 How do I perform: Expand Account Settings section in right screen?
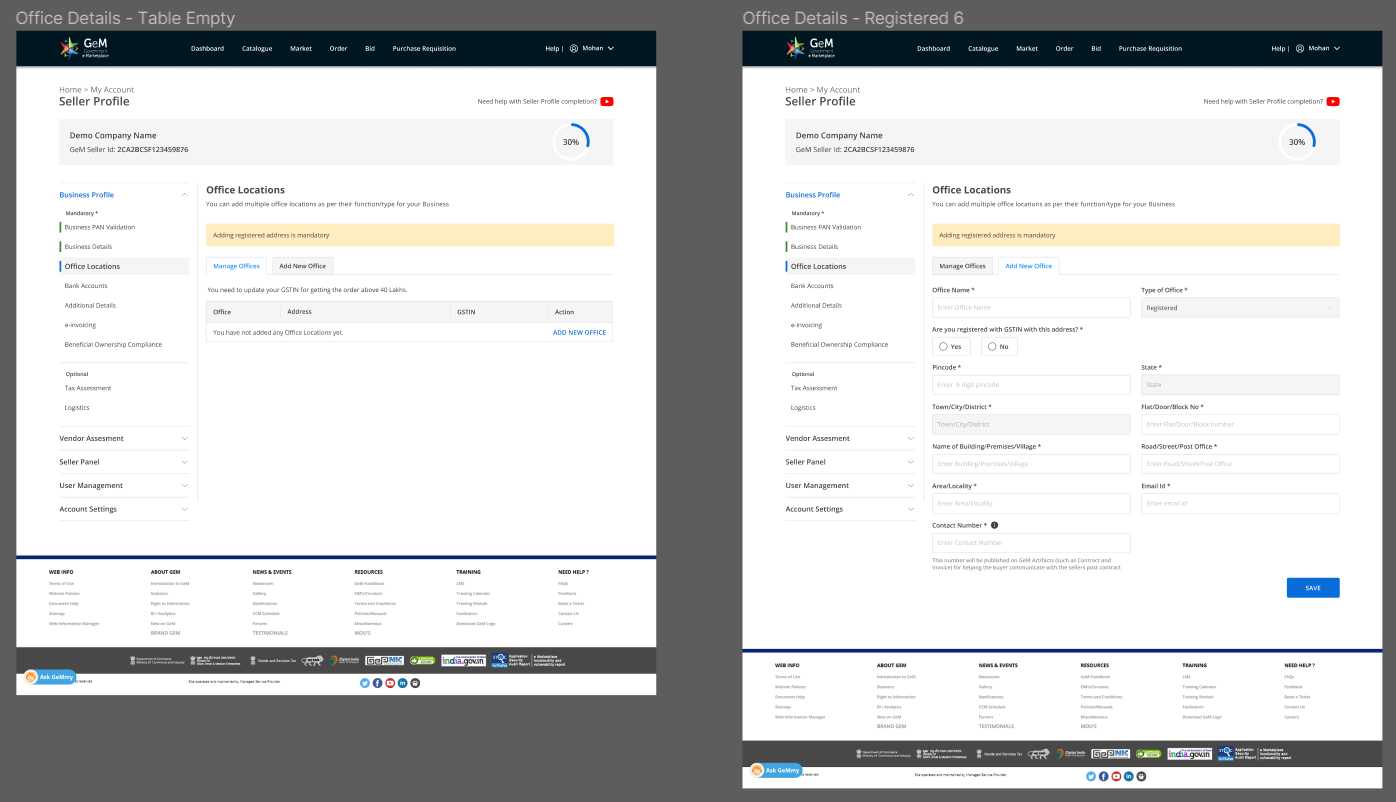point(850,509)
